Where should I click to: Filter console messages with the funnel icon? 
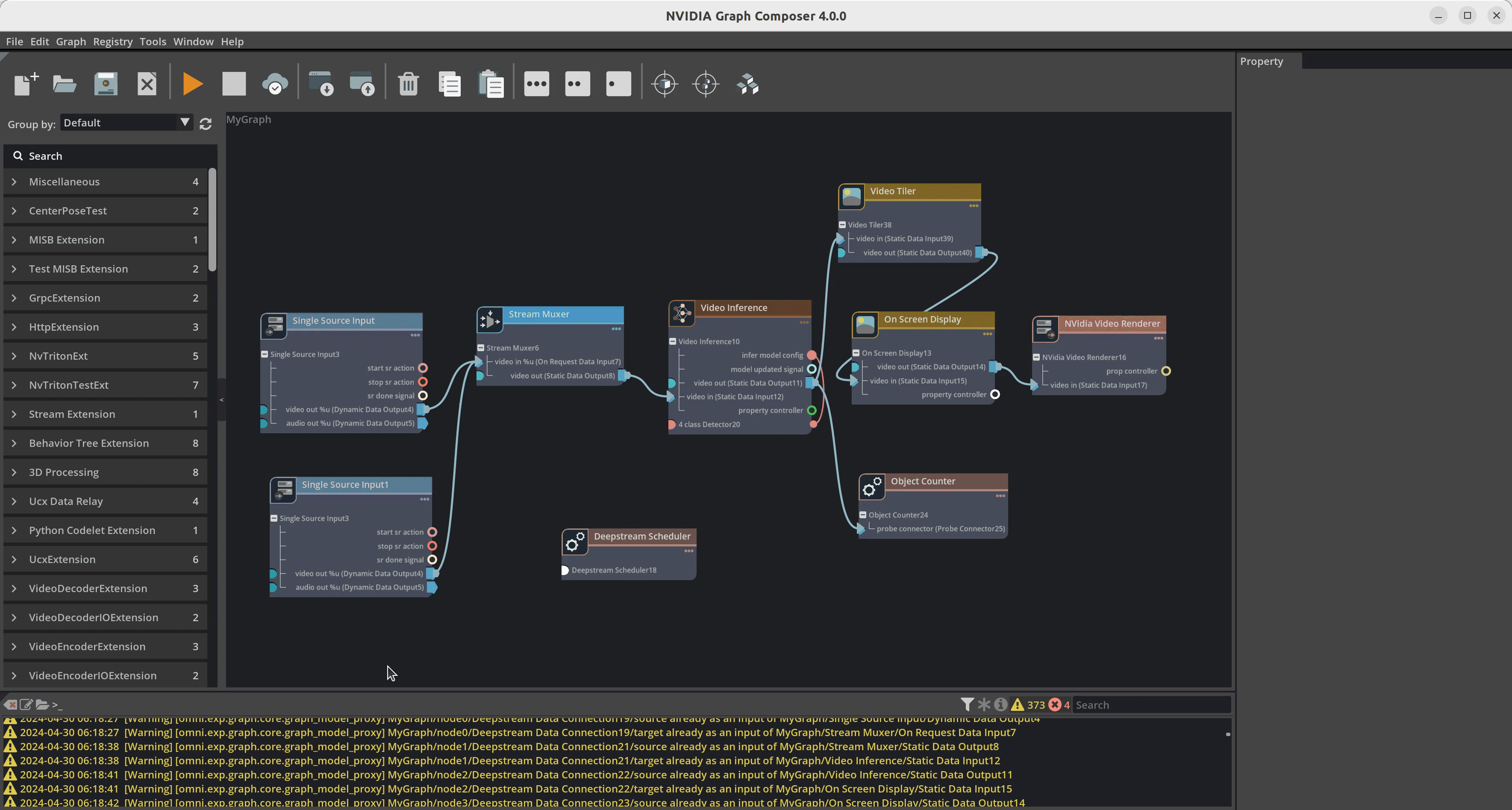pyautogui.click(x=967, y=704)
